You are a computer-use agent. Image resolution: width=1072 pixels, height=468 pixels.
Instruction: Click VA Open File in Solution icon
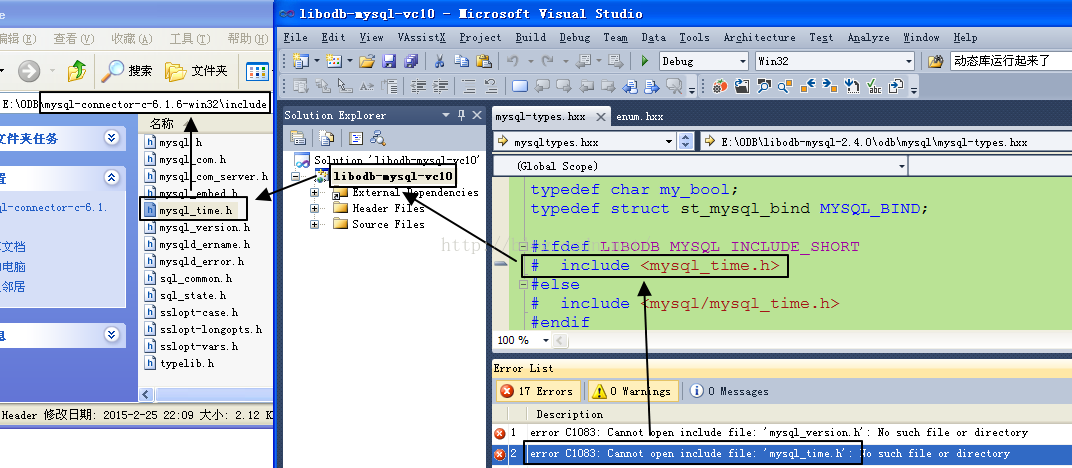pos(742,86)
